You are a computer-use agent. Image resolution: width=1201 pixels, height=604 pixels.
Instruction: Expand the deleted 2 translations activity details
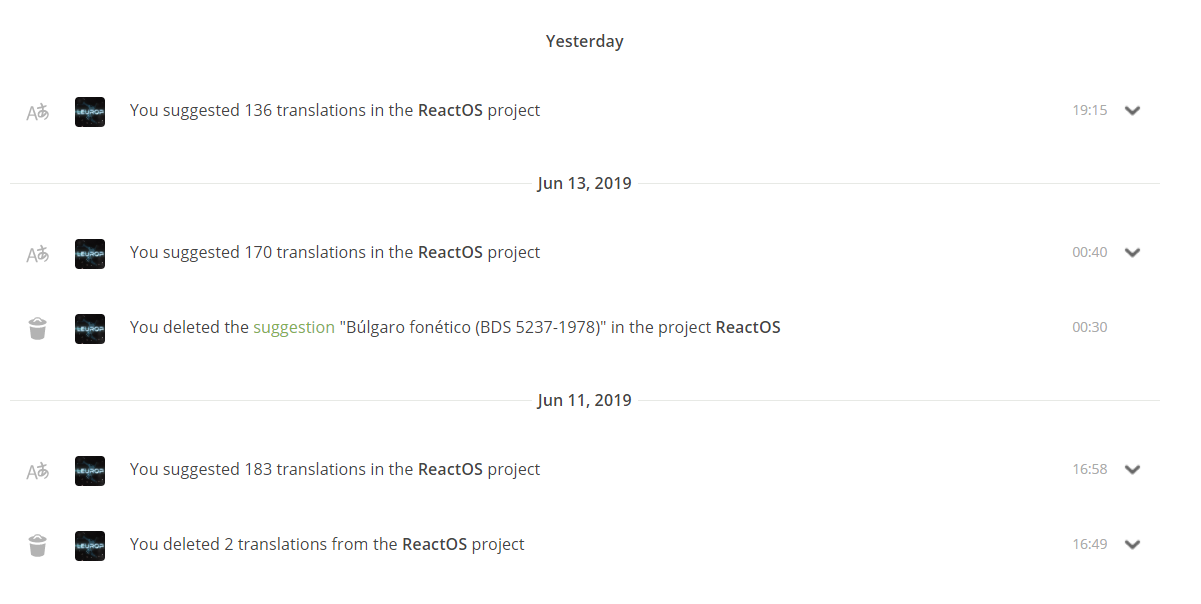(x=1132, y=545)
